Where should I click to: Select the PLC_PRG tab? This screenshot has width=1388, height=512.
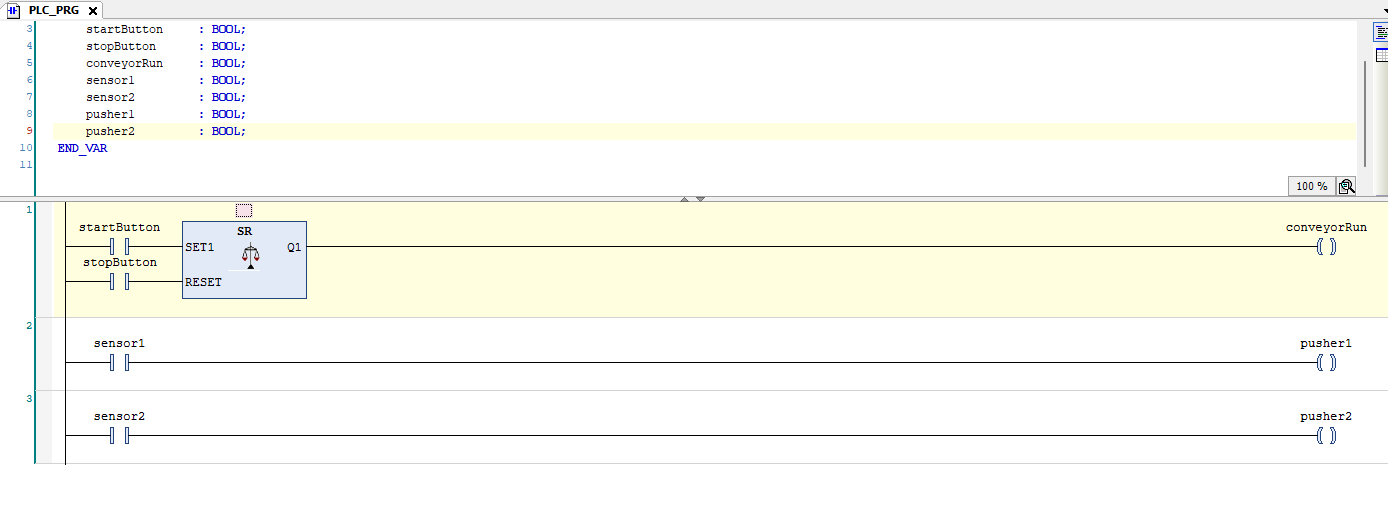[53, 10]
